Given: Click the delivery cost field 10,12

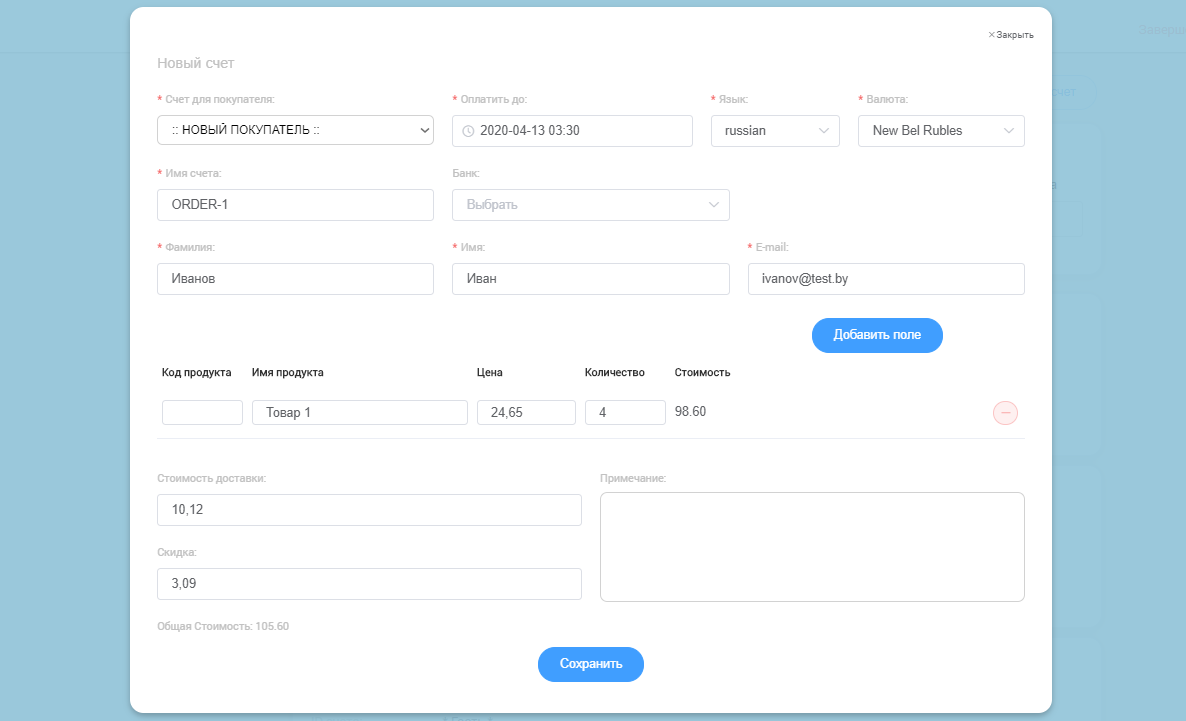Looking at the screenshot, I should (369, 510).
